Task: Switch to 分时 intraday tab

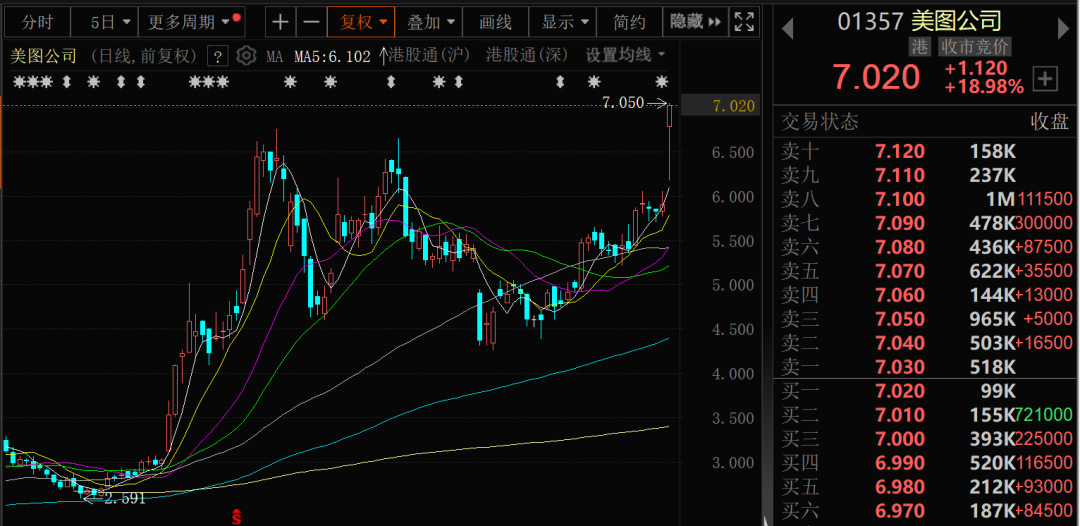Action: click(x=36, y=22)
